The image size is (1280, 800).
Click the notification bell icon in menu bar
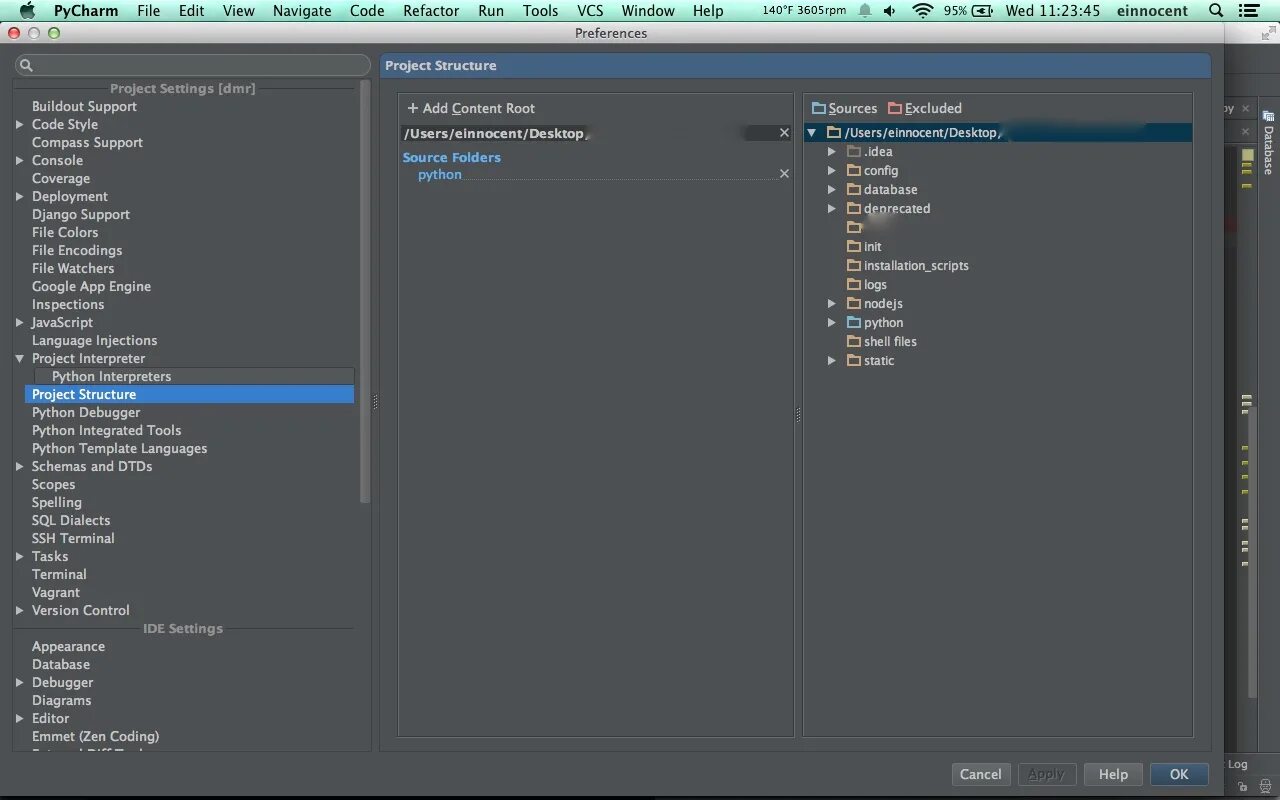click(x=864, y=11)
